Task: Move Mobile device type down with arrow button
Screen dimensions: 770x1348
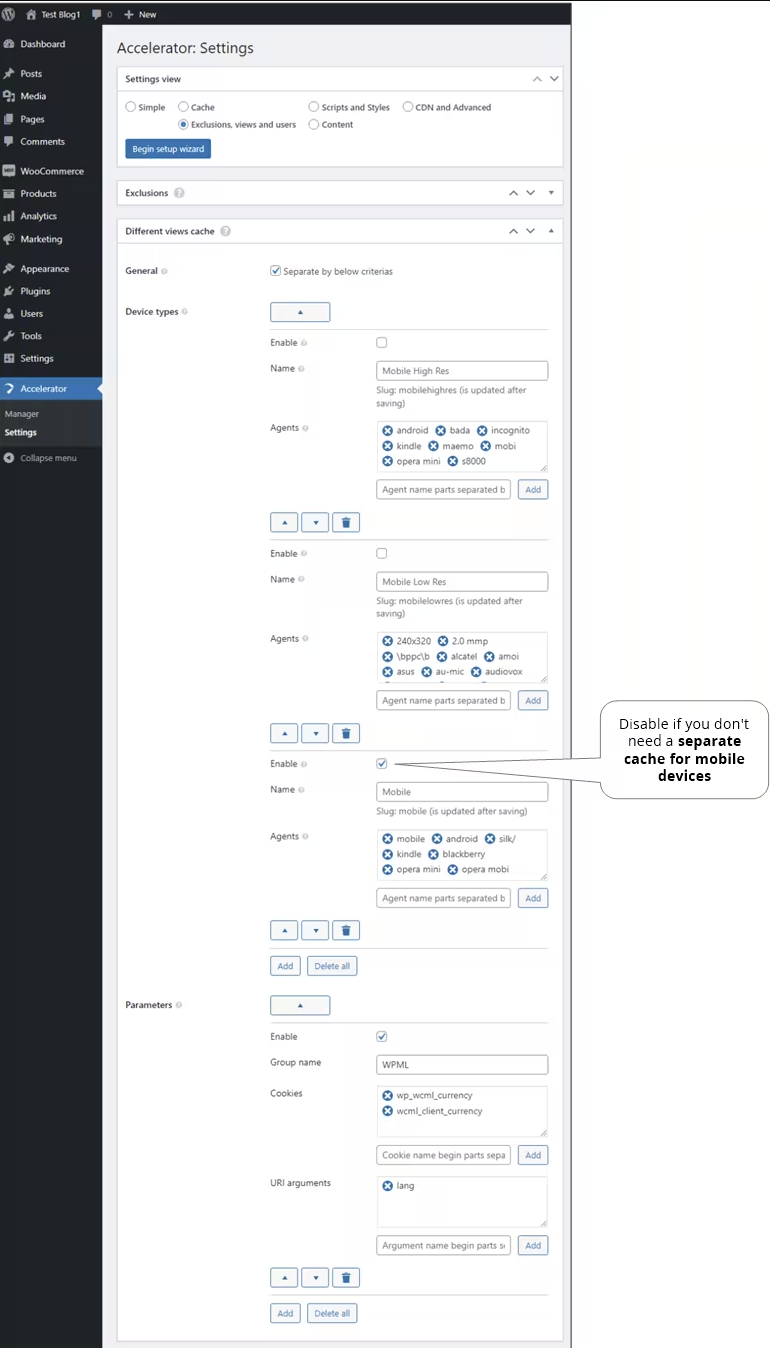Action: coord(315,930)
